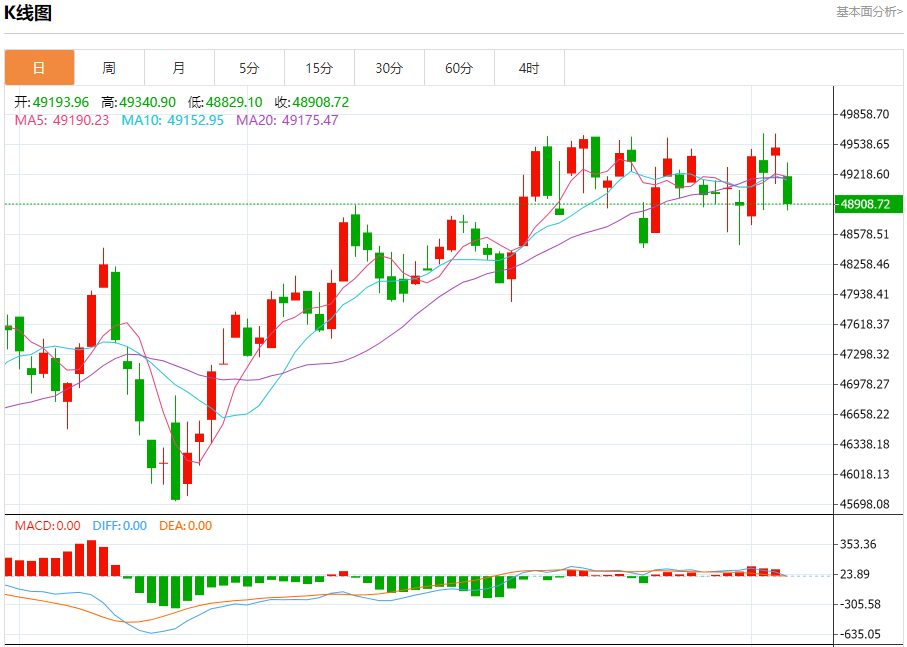Click the 收:48908.72 close price value

click(312, 102)
